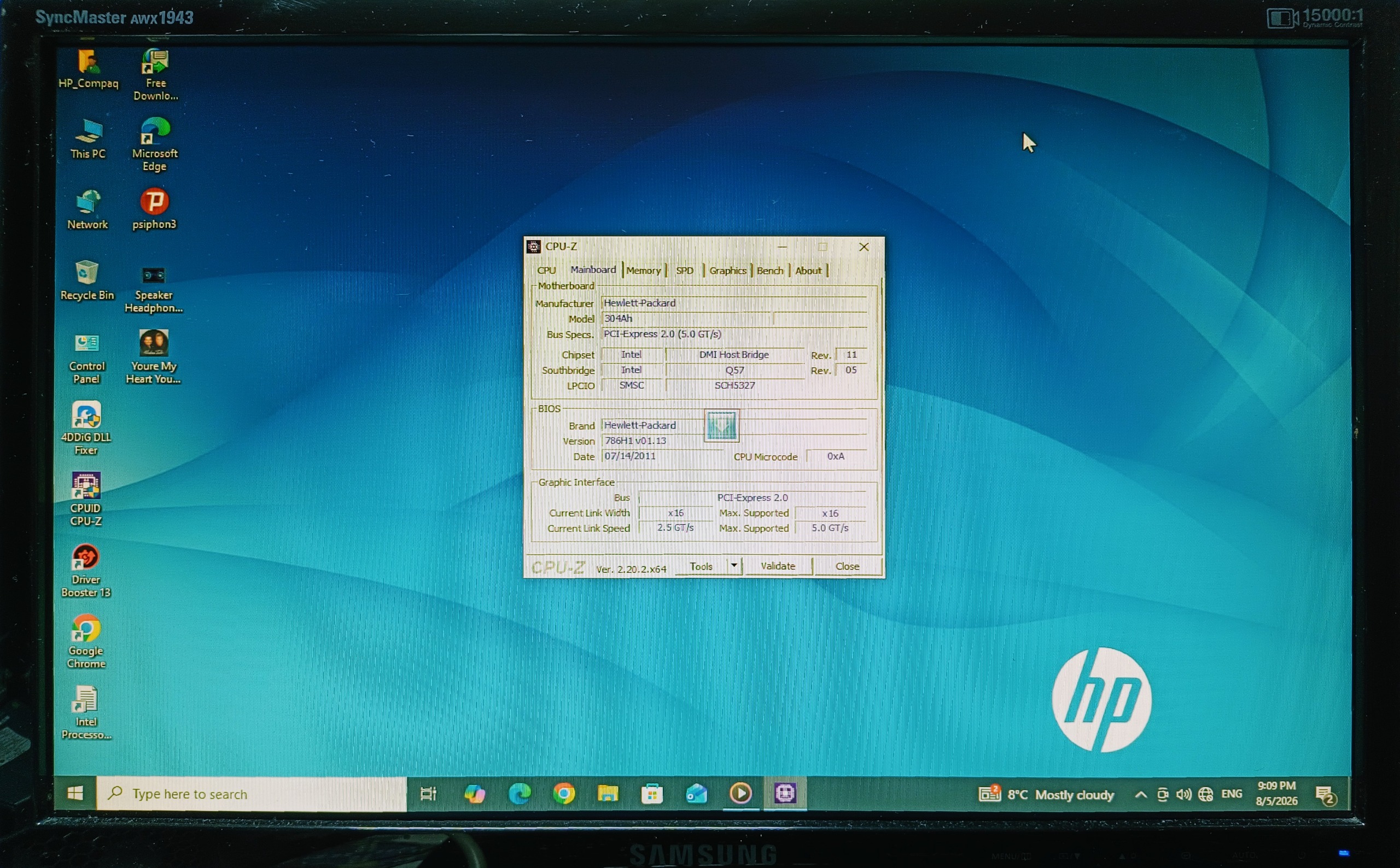Screen dimensions: 1400x868
Task: Show hidden system tray icons
Action: tap(1141, 795)
